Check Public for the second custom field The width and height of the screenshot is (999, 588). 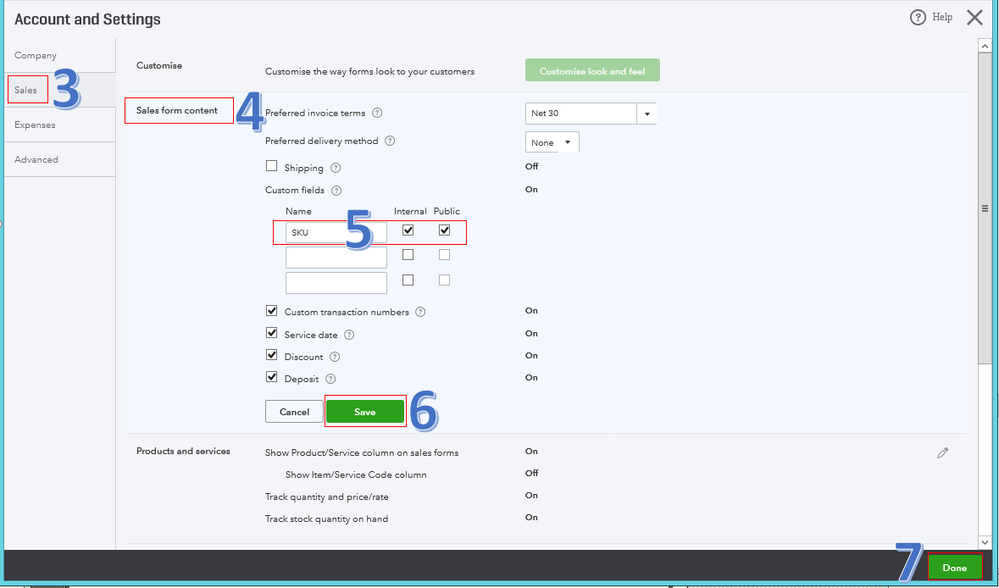pos(444,255)
